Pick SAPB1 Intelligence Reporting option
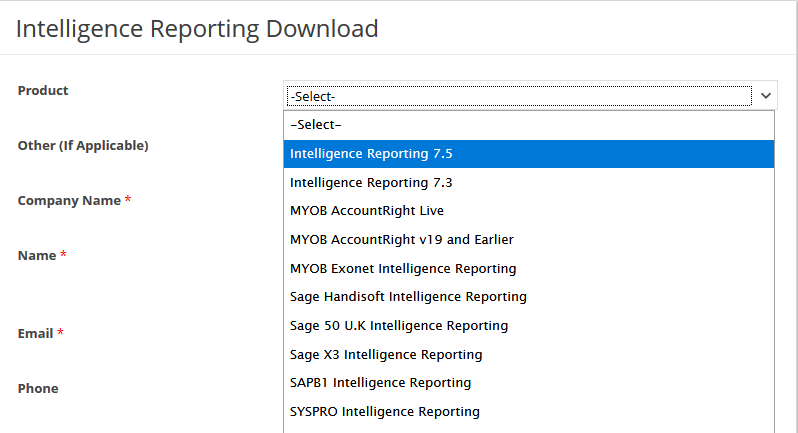Viewport: 798px width, 433px height. (x=529, y=383)
